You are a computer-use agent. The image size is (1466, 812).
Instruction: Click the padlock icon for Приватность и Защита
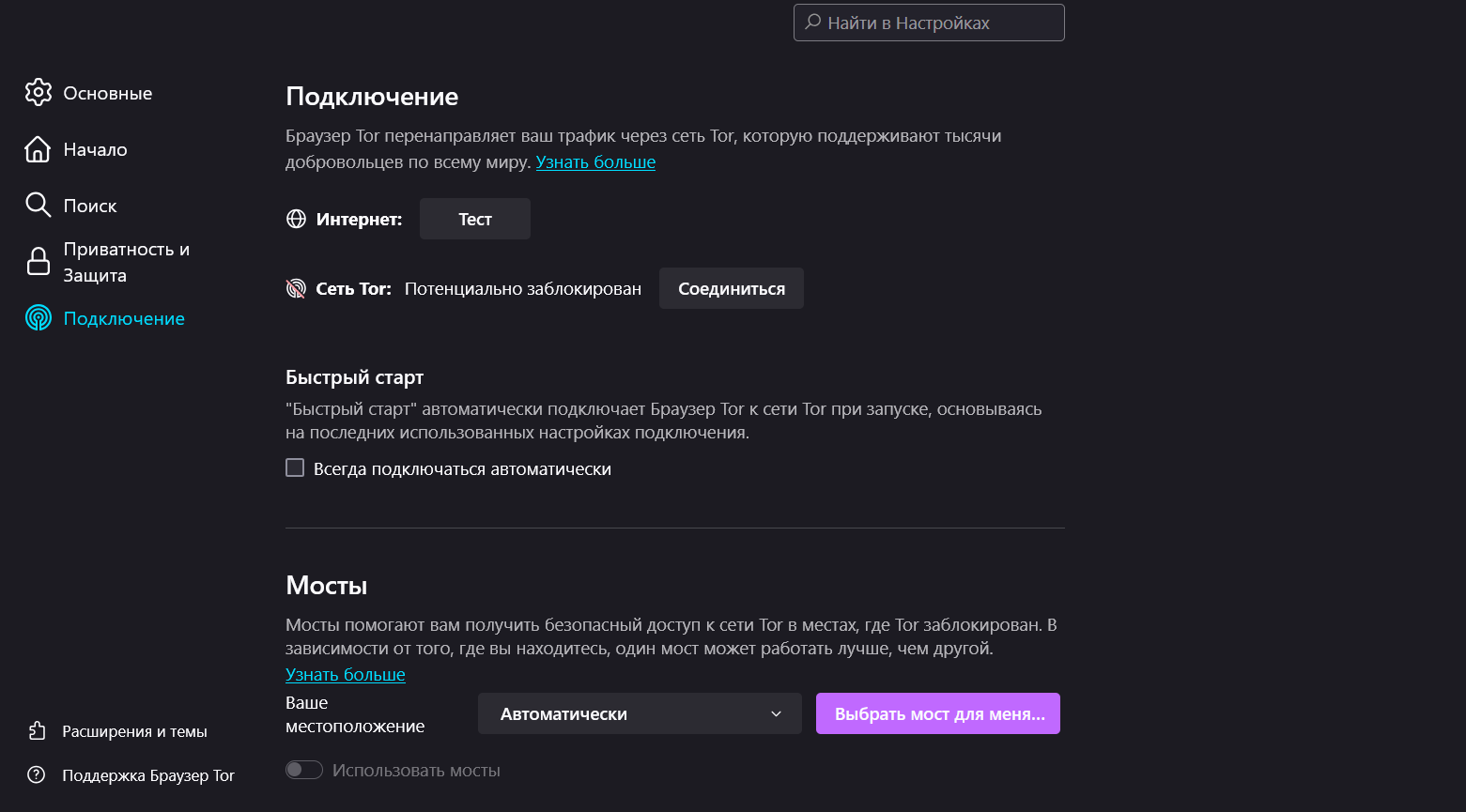click(x=38, y=262)
